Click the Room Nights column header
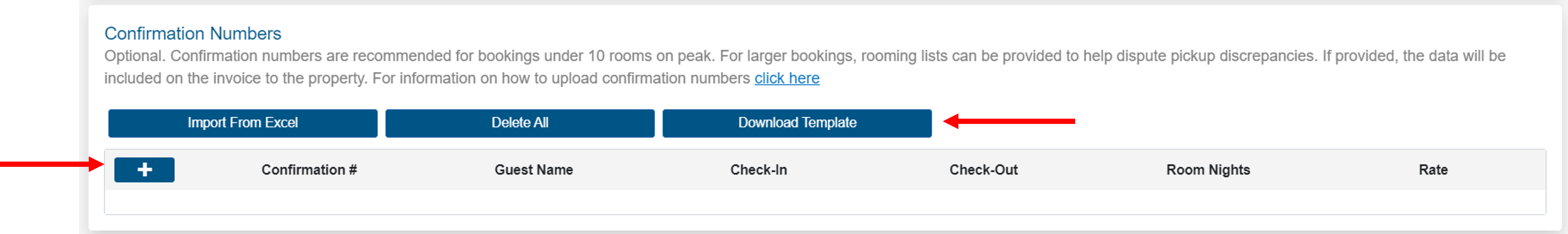This screenshot has height=234, width=1568. click(x=1208, y=170)
